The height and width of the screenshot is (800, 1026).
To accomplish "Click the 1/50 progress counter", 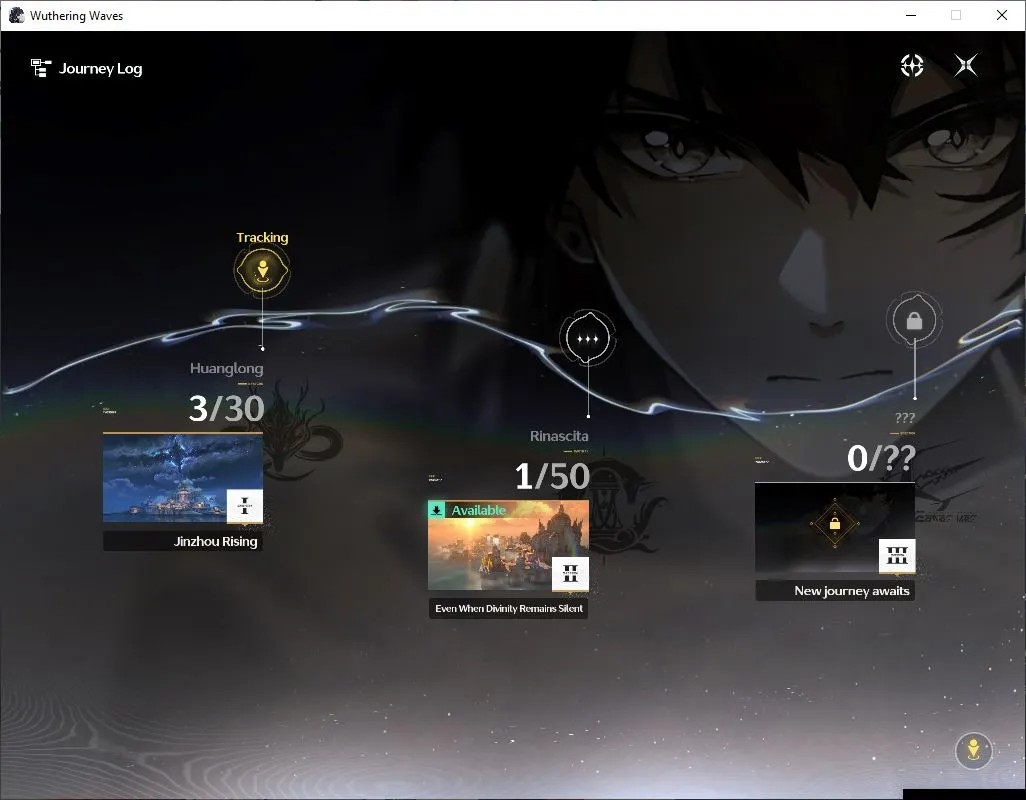I will pyautogui.click(x=552, y=476).
